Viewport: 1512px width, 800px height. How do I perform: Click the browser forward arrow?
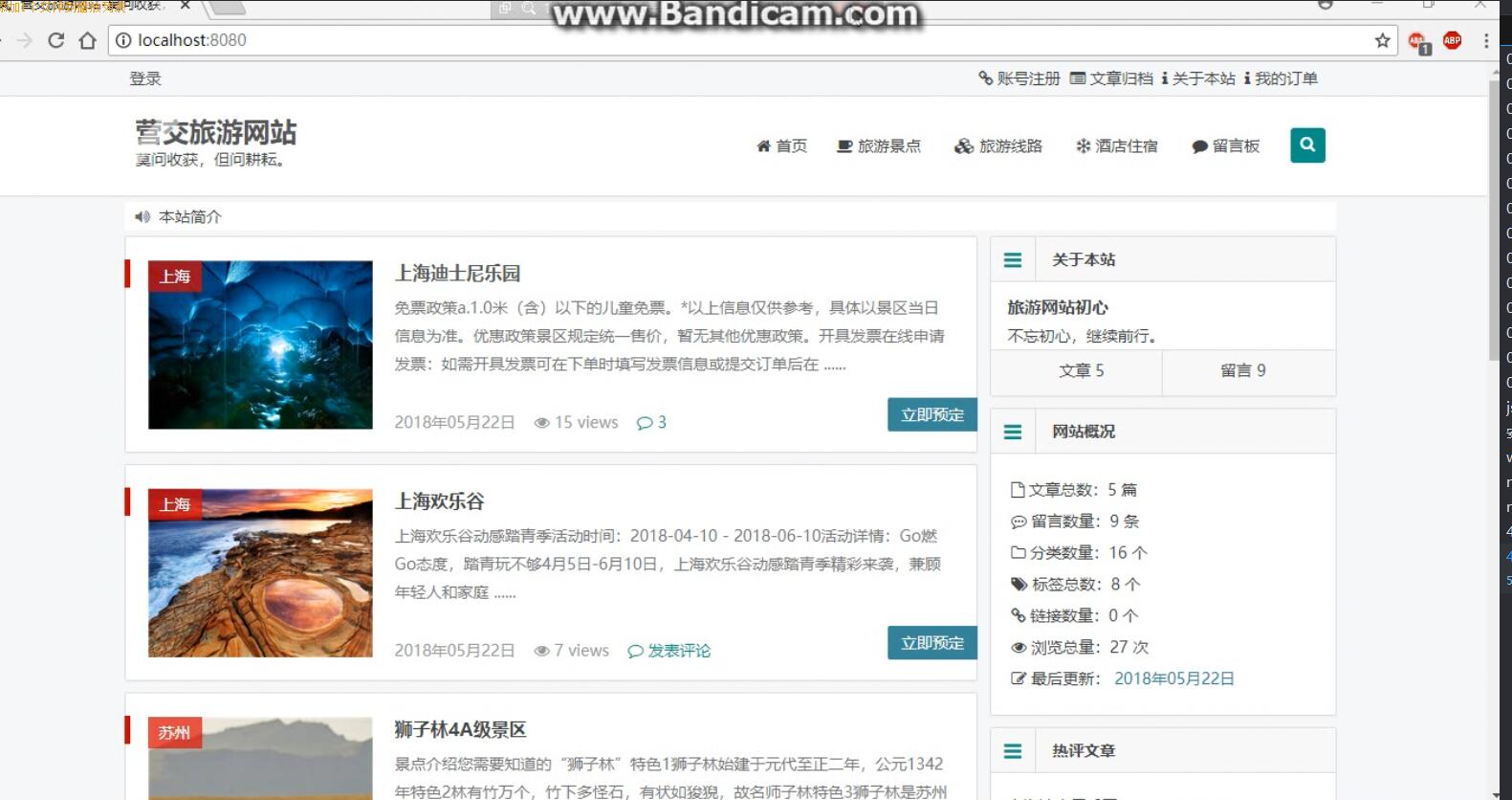pos(25,40)
